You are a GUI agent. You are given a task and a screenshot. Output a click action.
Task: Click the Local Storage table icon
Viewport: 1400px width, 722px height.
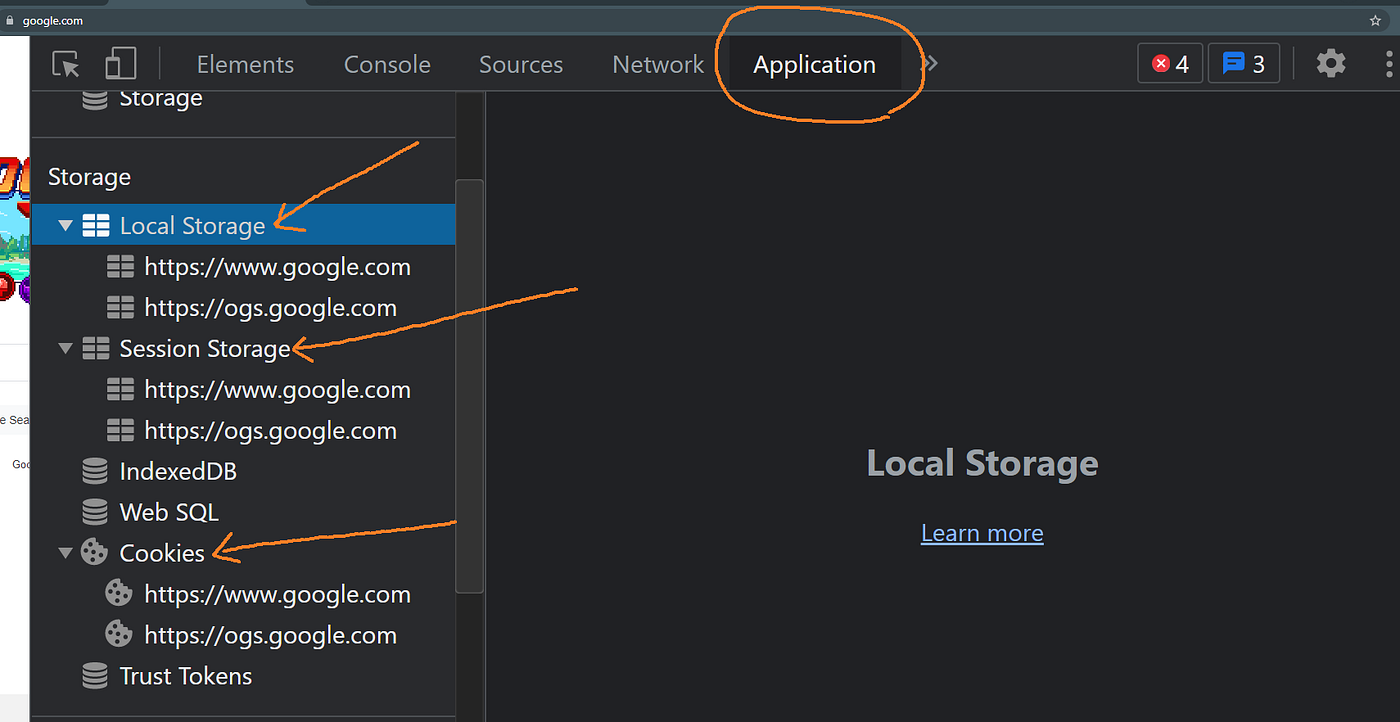tap(96, 226)
